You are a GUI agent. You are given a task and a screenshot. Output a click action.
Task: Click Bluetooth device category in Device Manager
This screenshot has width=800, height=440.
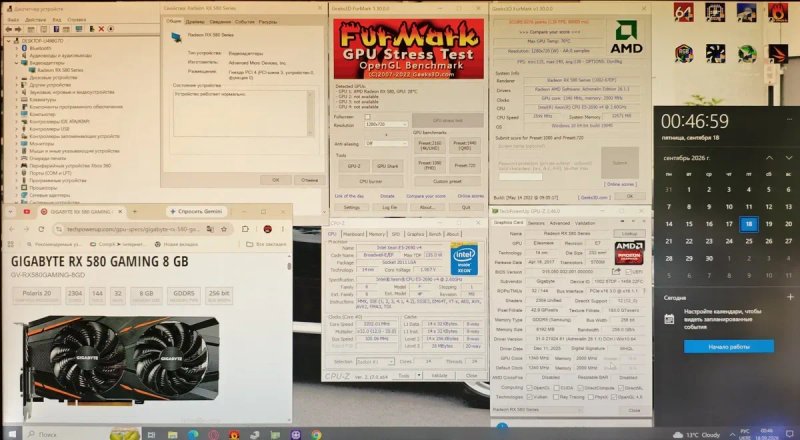pyautogui.click(x=40, y=48)
